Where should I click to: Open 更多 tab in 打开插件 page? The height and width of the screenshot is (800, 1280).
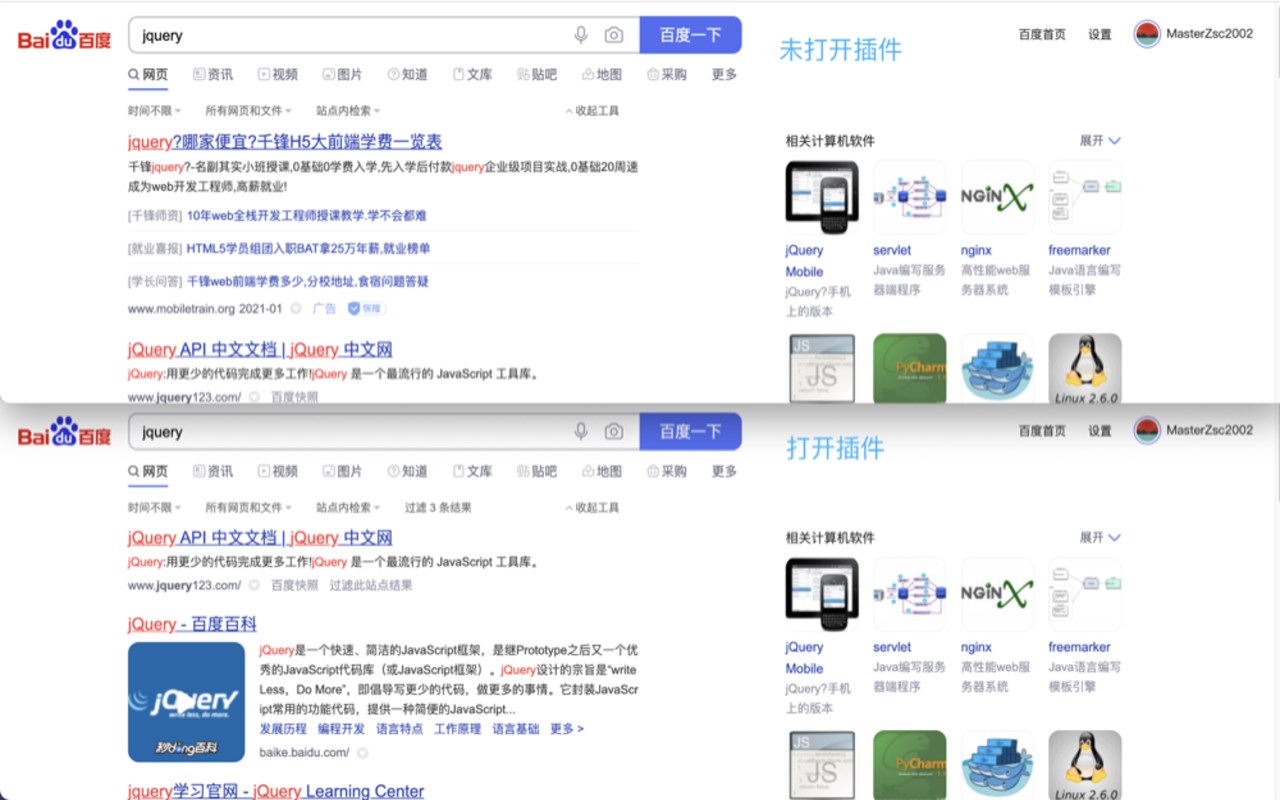pos(724,471)
